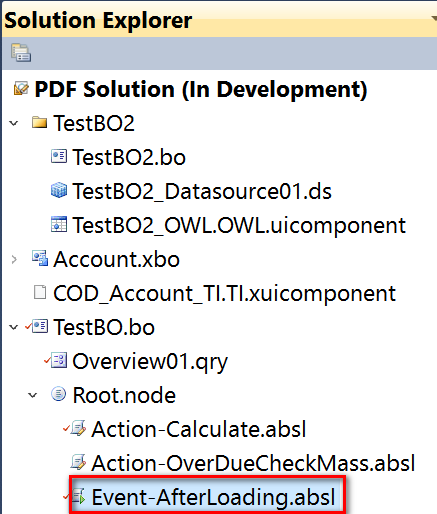Image resolution: width=437 pixels, height=514 pixels.
Task: Click the Properties toolbar icon under Solution Explorer
Action: point(21,53)
